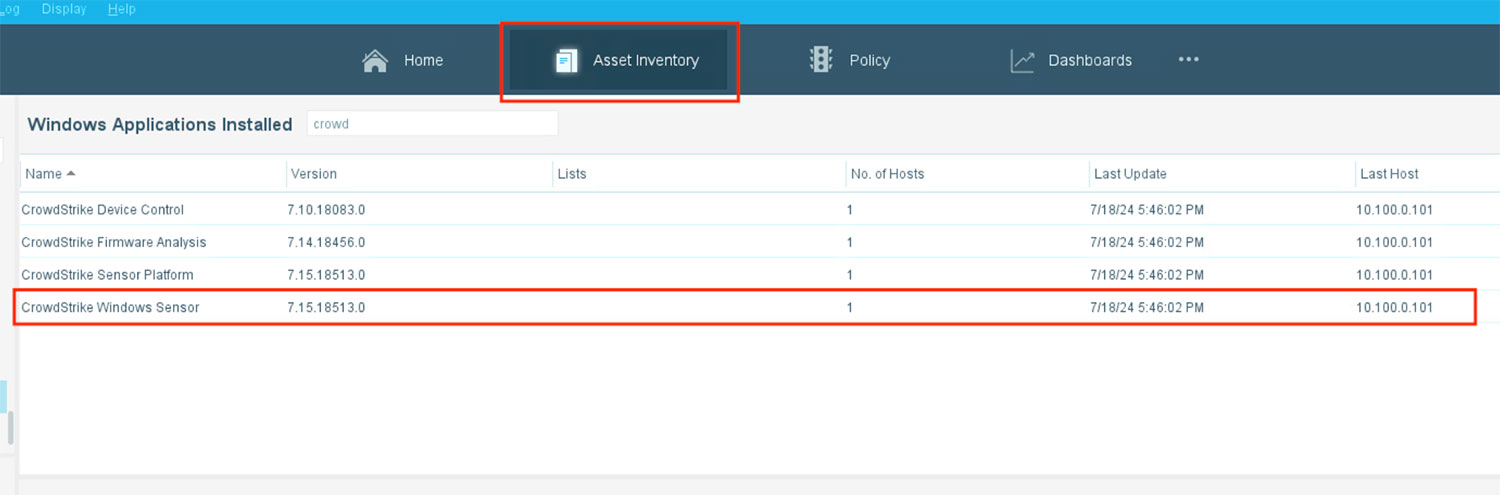Open the more options ellipsis menu
The height and width of the screenshot is (495, 1500).
(x=1188, y=60)
